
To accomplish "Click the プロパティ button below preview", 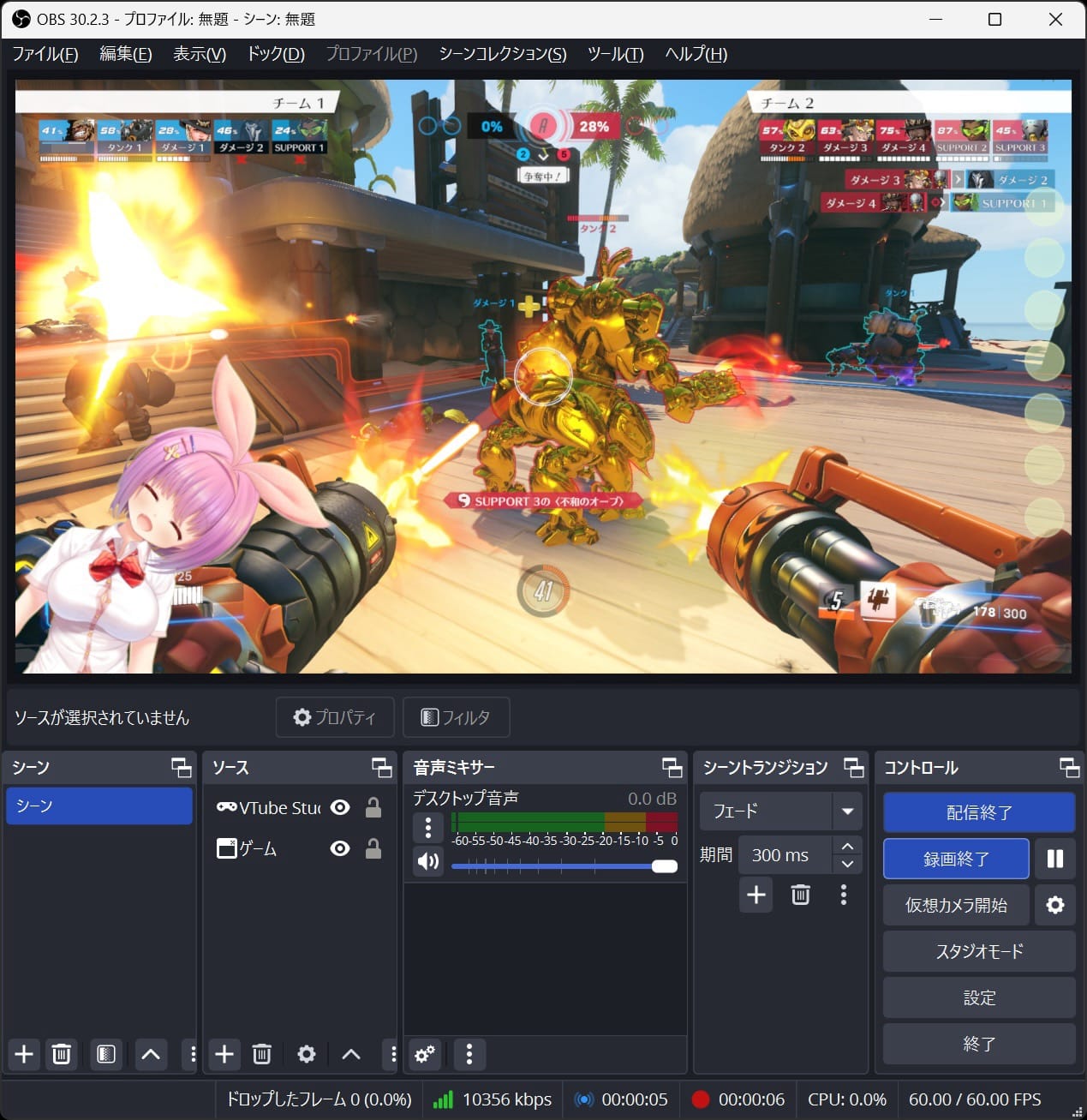I will 335,717.
